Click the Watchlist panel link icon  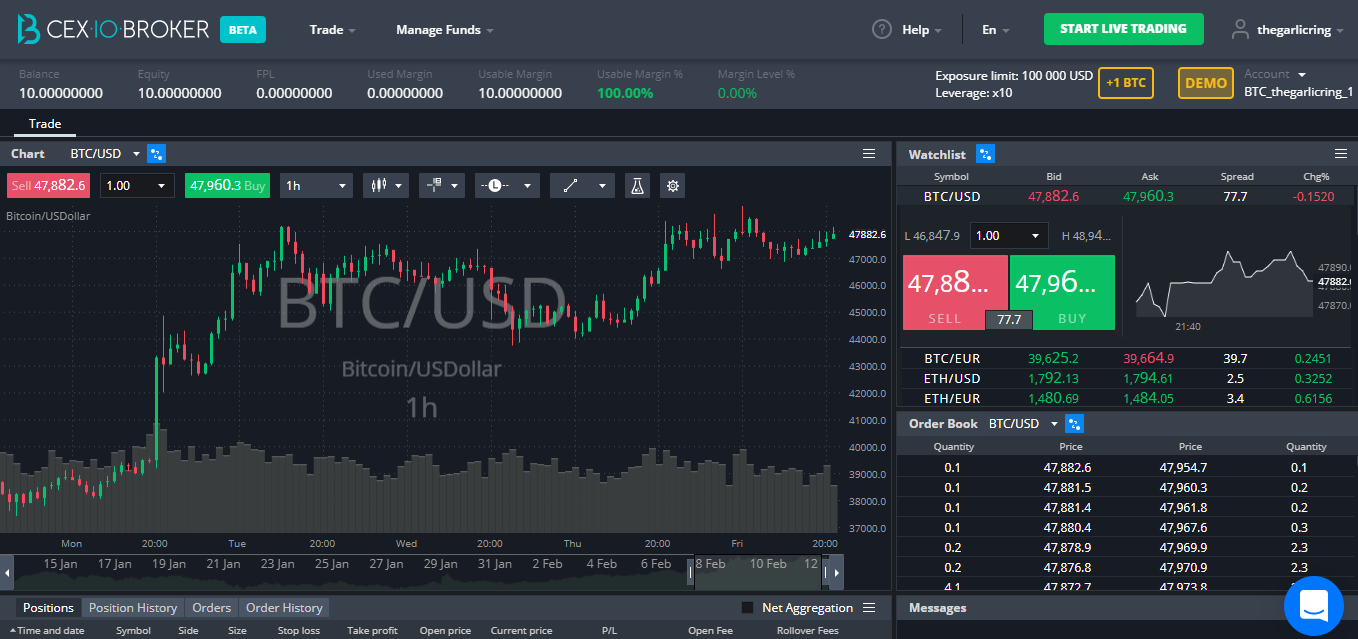click(985, 154)
